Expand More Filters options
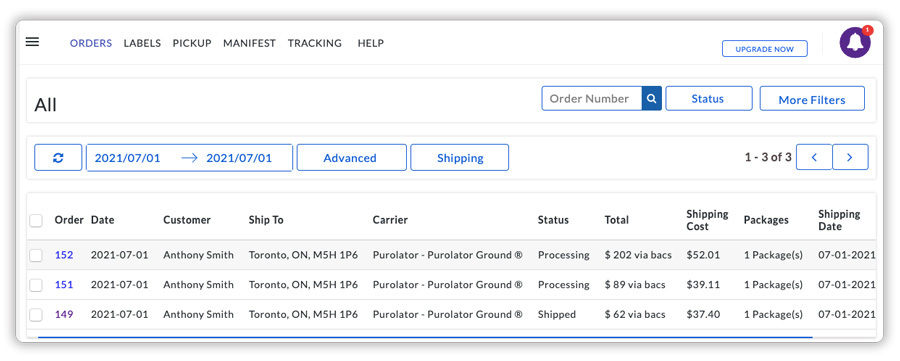 coord(812,99)
